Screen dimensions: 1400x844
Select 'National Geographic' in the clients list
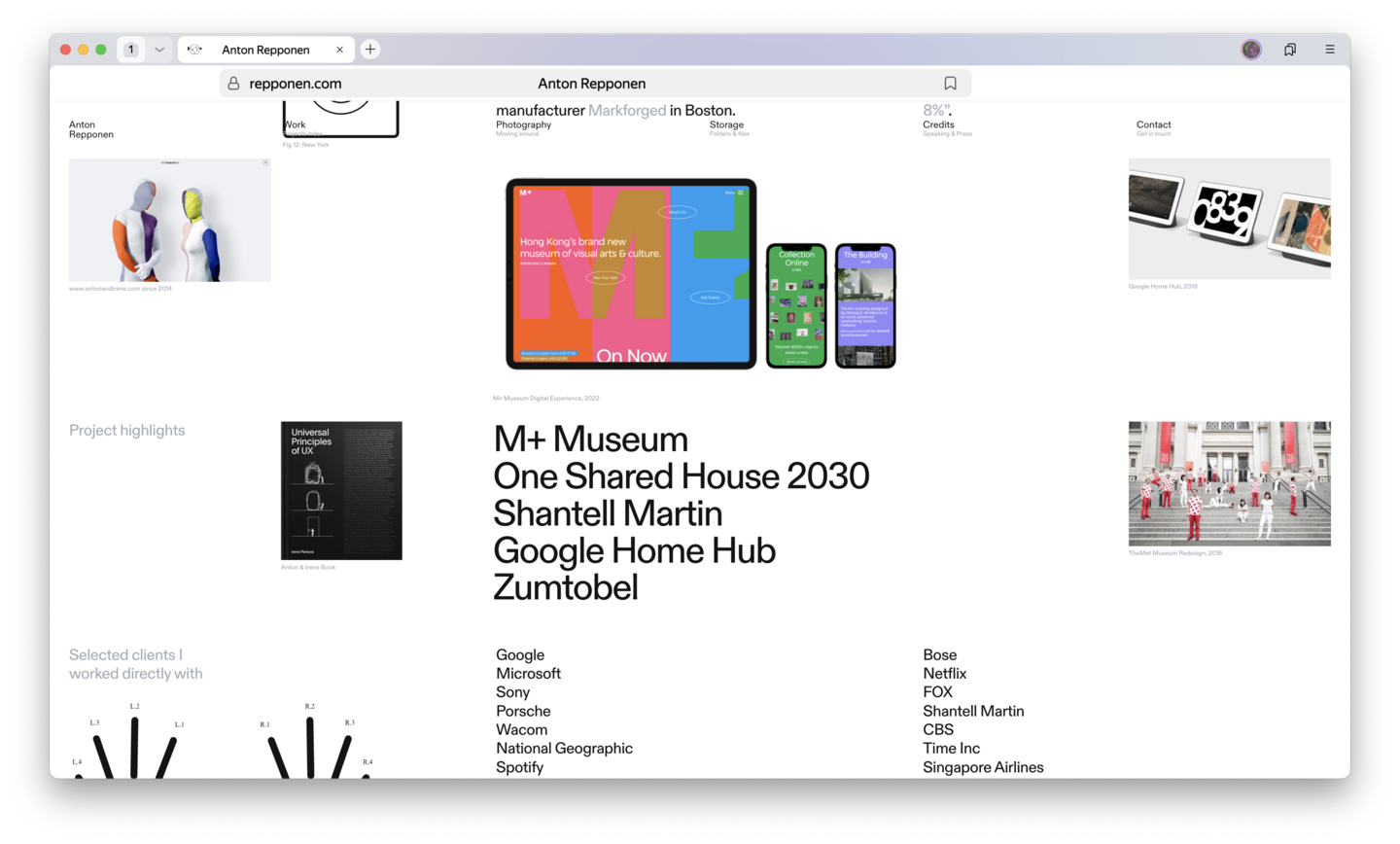click(x=564, y=749)
